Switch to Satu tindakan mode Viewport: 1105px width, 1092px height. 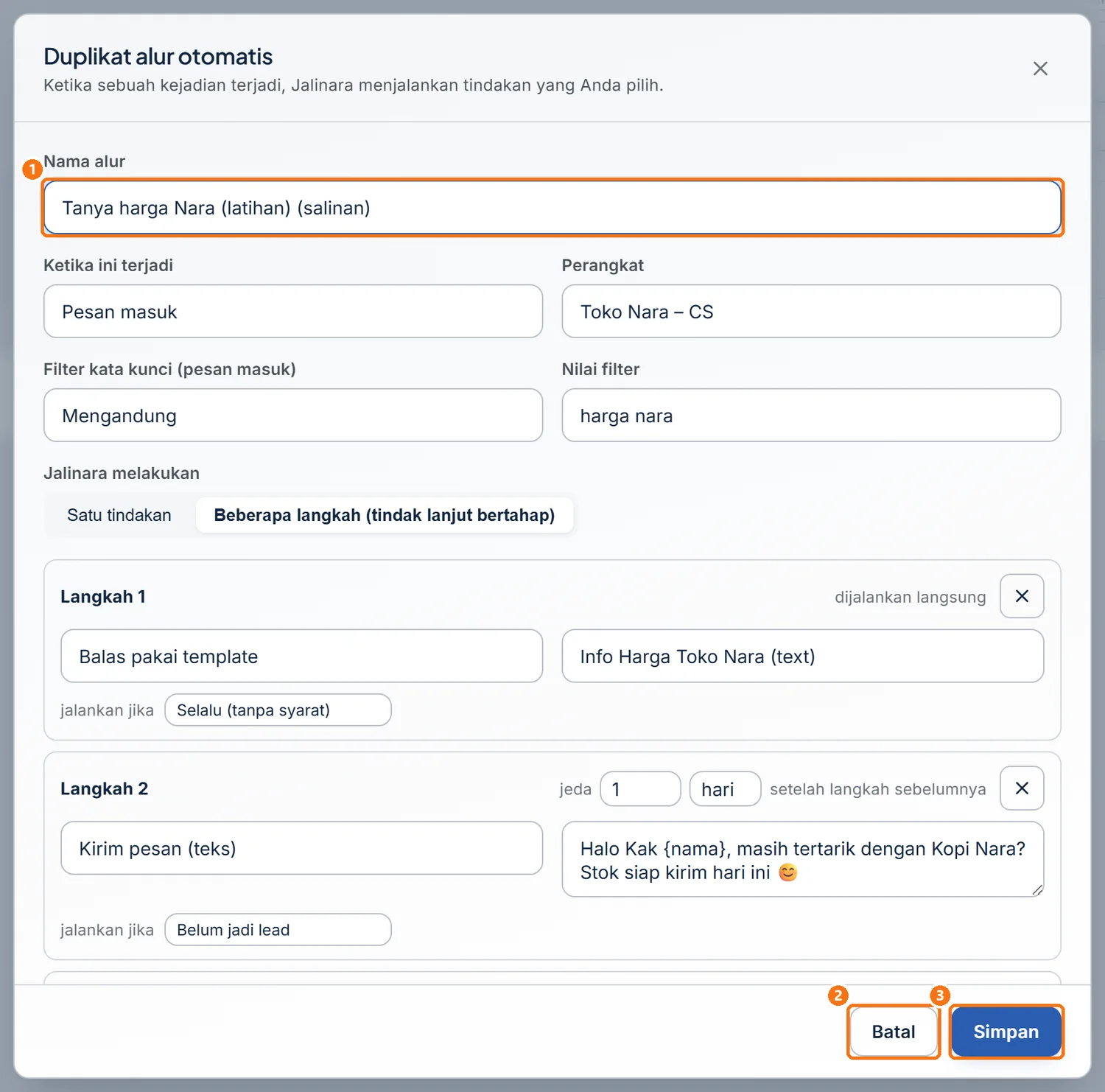[x=119, y=515]
